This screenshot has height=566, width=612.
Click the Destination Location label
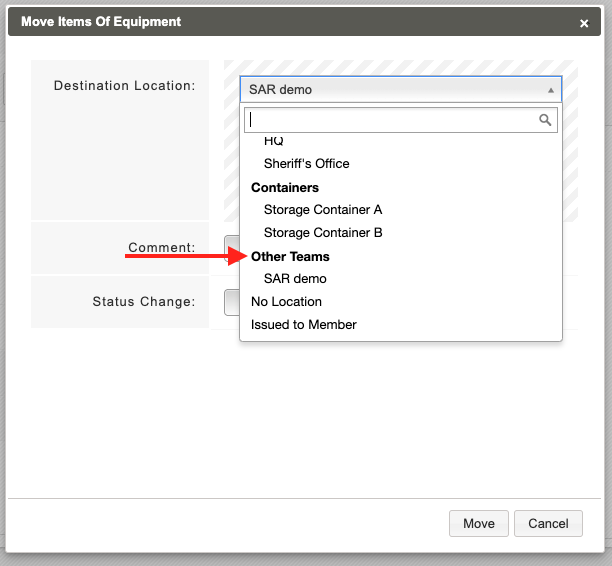125,85
